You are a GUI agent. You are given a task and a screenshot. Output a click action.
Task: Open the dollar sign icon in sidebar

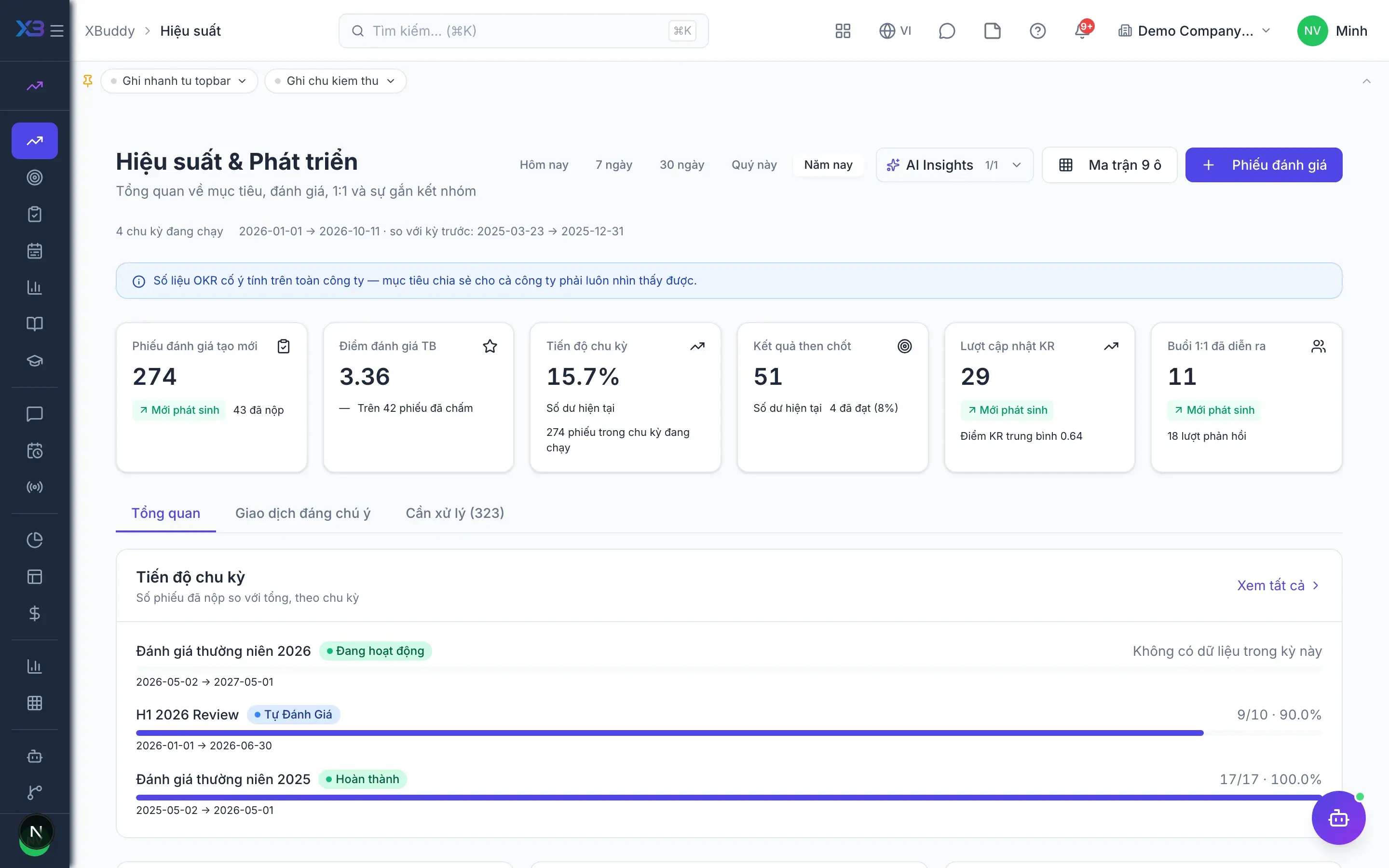pos(34,613)
